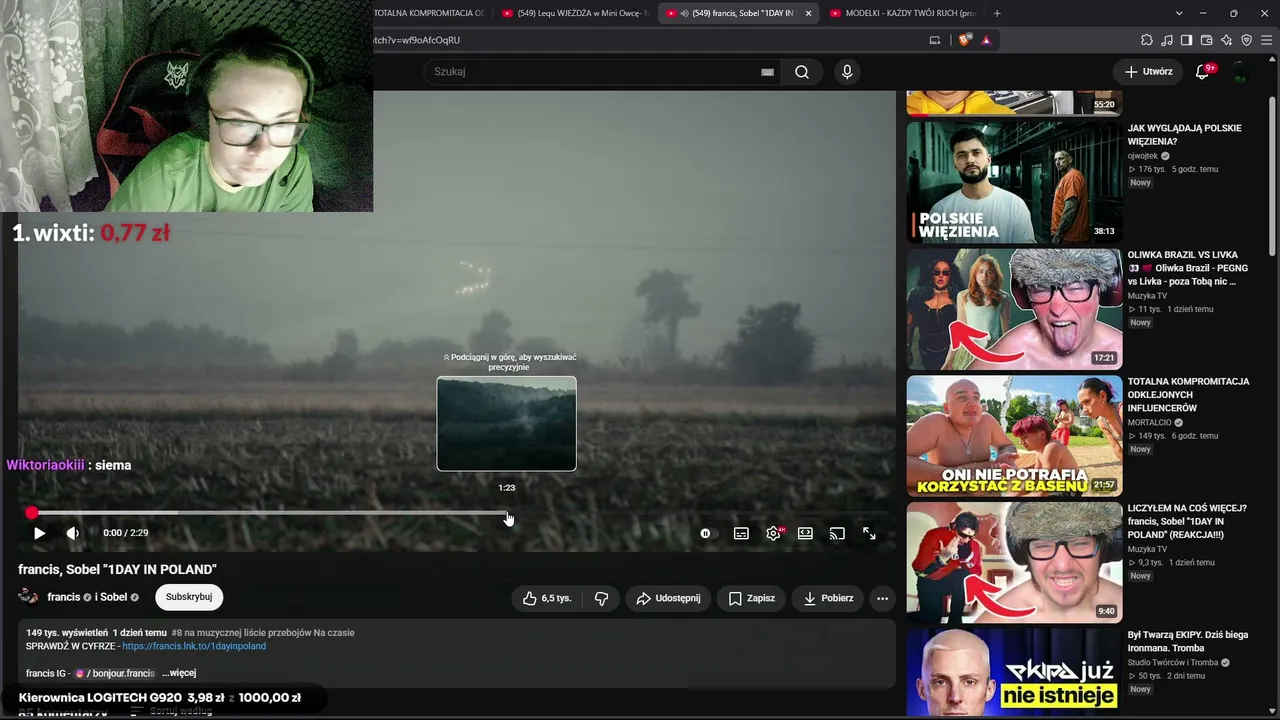The image size is (1280, 720).
Task: Open the YouTube account avatar menu
Action: (x=1240, y=72)
